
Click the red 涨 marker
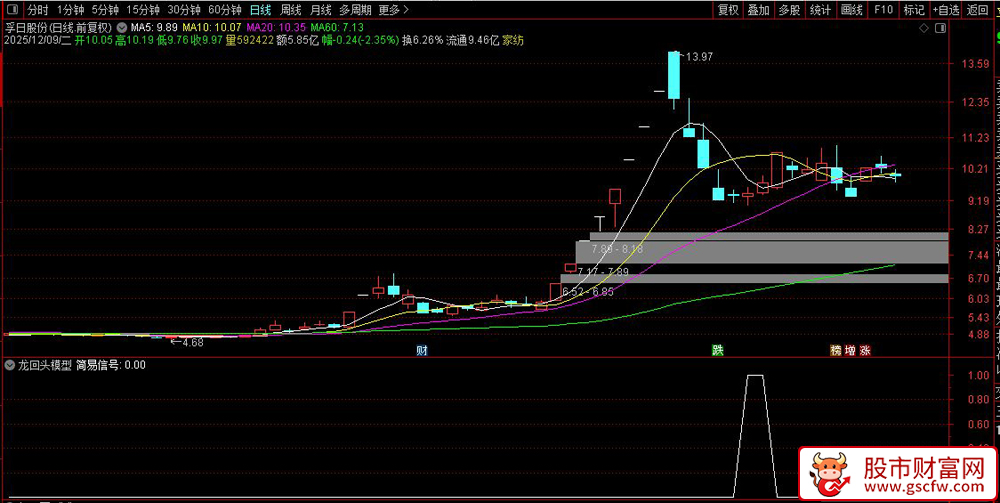pyautogui.click(x=865, y=350)
